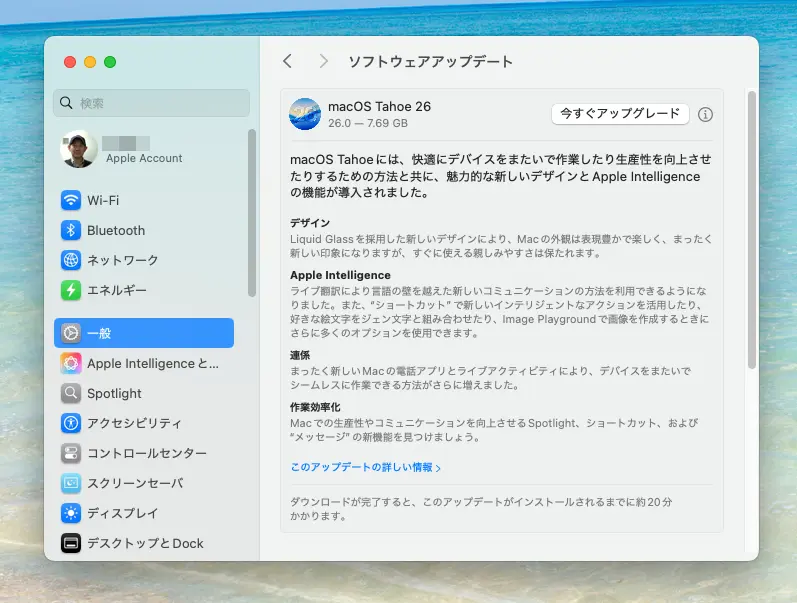Click the download time note with 約20分
The width and height of the screenshot is (797, 603).
(481, 509)
